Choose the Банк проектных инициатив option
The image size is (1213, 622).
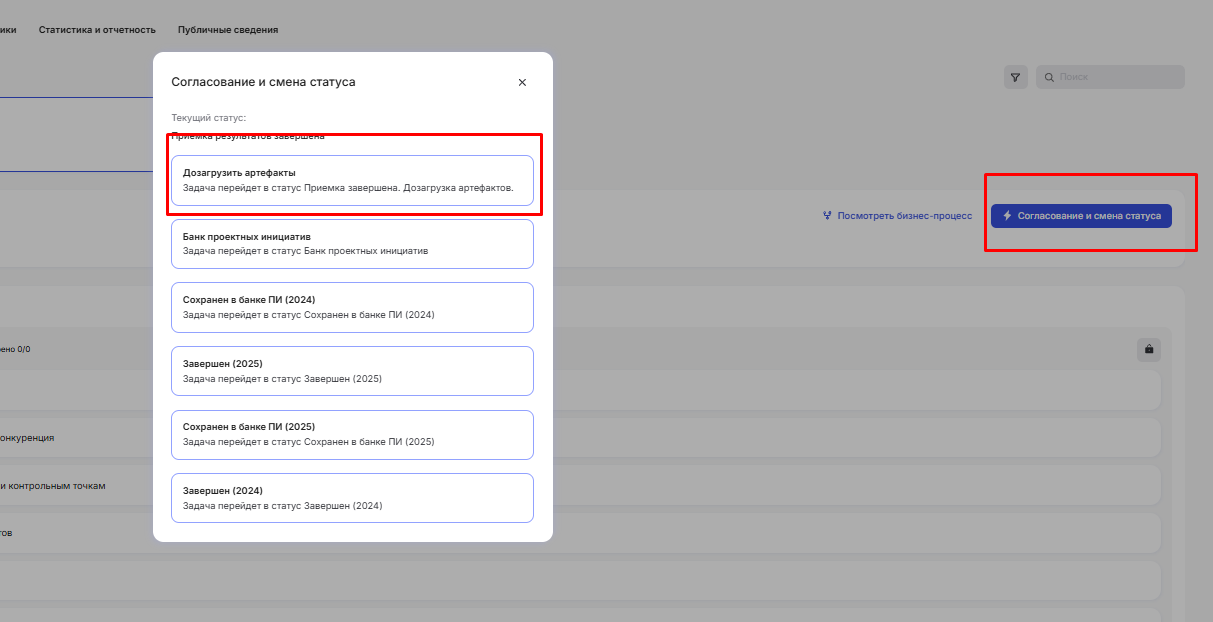(352, 244)
